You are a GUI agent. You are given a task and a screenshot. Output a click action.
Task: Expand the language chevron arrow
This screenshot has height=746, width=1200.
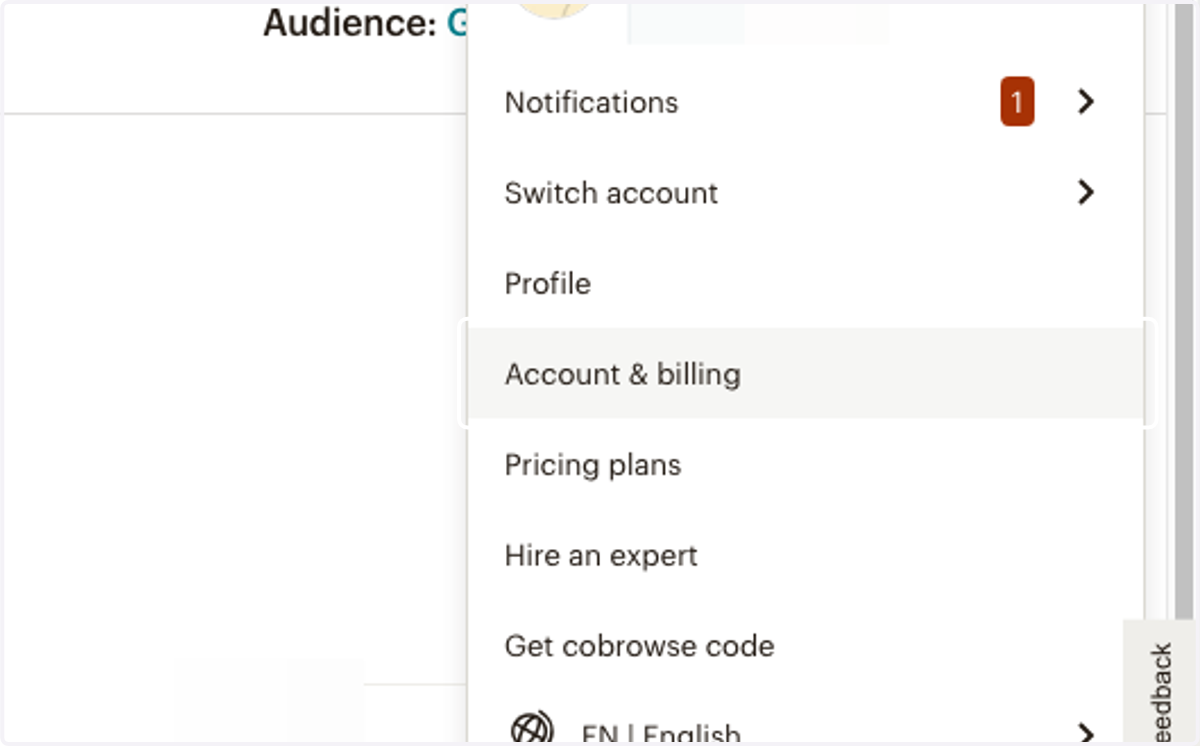1086,734
